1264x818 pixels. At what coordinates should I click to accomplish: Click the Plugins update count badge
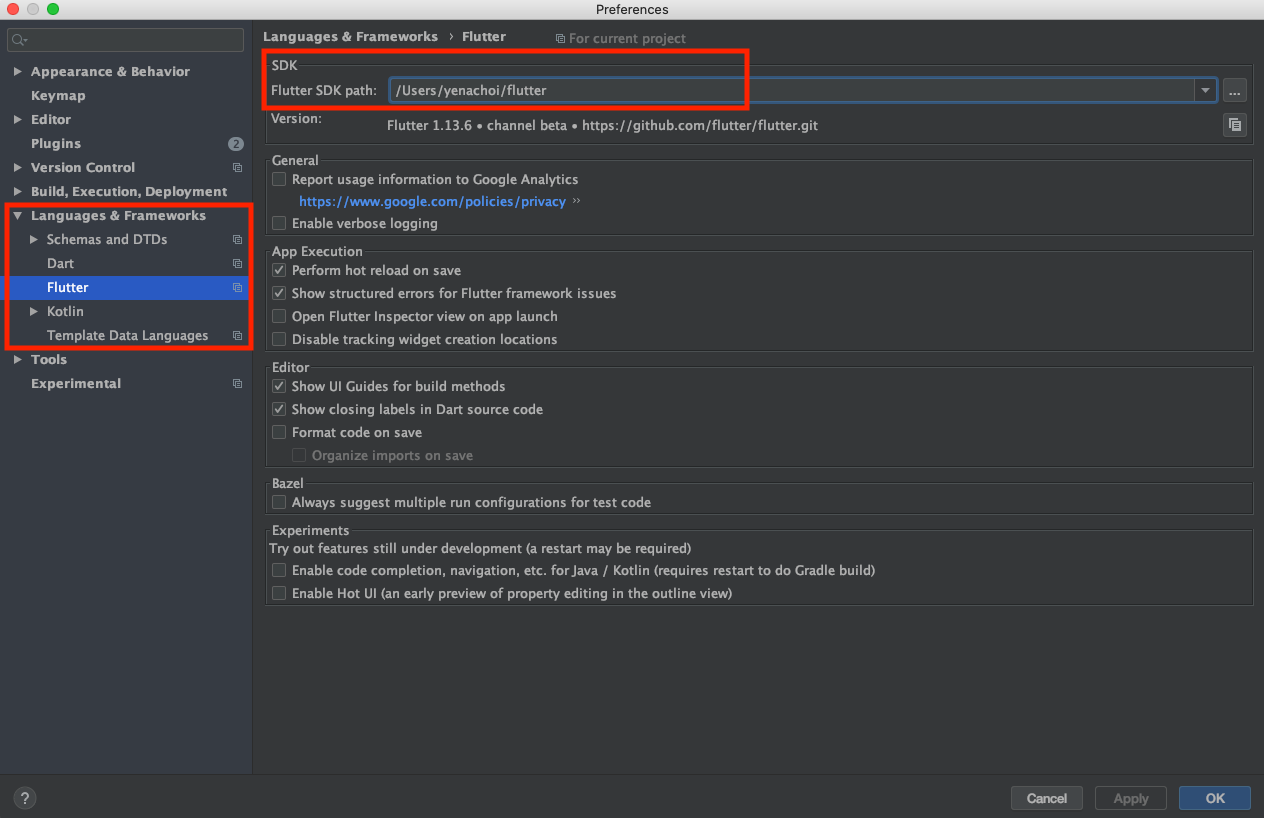click(x=236, y=144)
